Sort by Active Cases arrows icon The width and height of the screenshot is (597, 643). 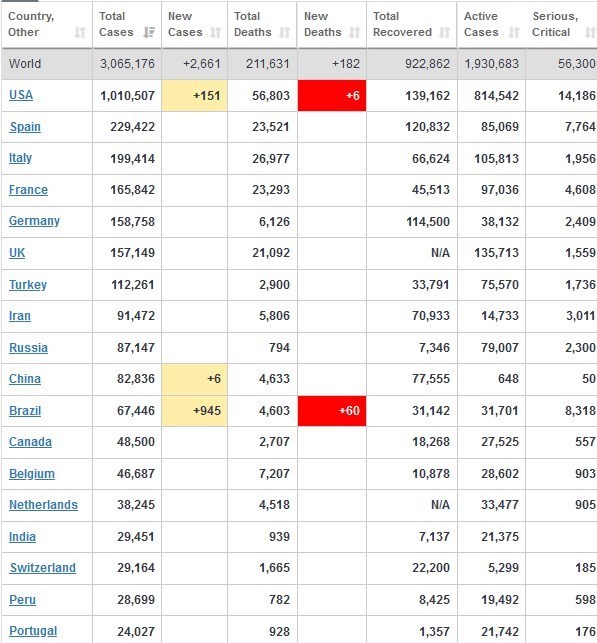pos(514,32)
